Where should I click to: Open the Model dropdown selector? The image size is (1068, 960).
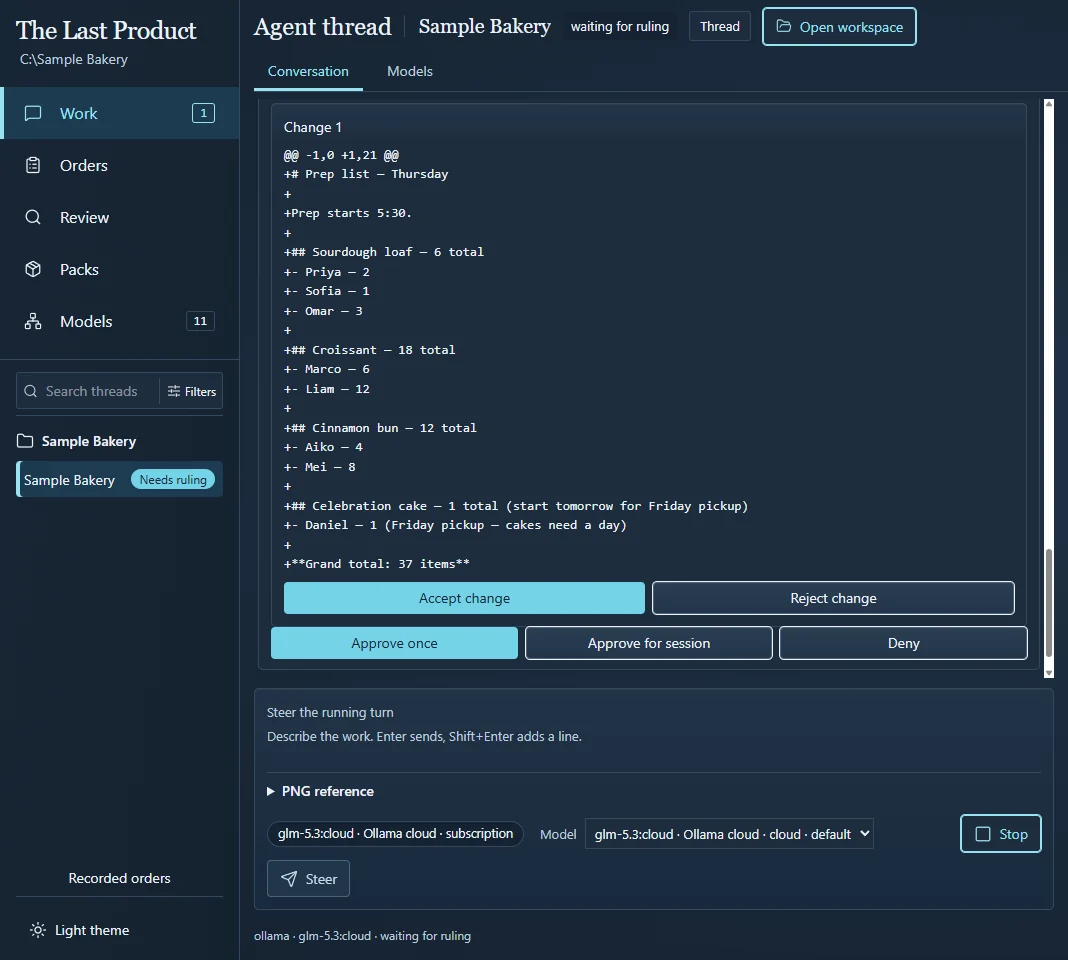[x=729, y=834]
